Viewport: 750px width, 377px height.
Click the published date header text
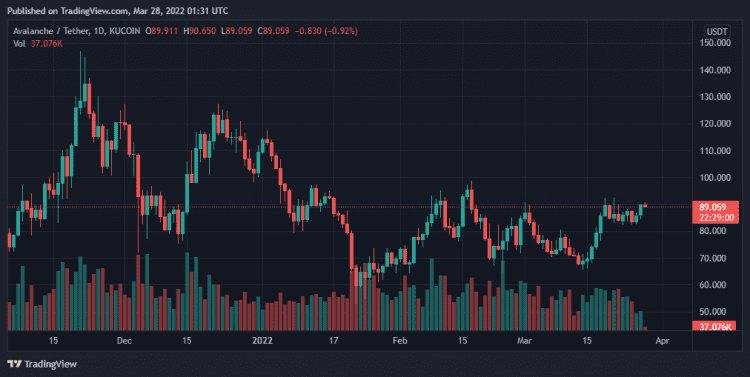tap(118, 11)
